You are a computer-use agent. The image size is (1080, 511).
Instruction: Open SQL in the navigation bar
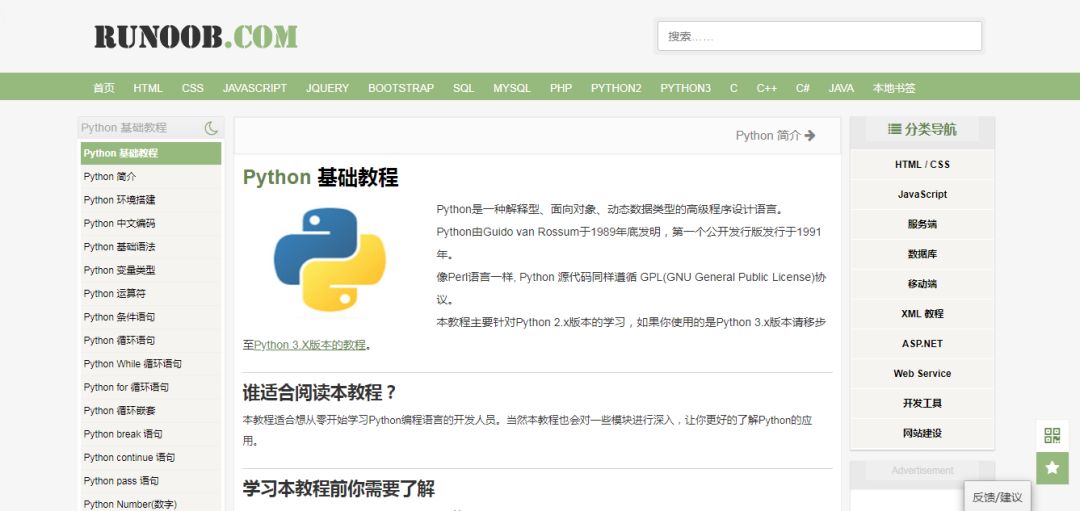pos(464,88)
